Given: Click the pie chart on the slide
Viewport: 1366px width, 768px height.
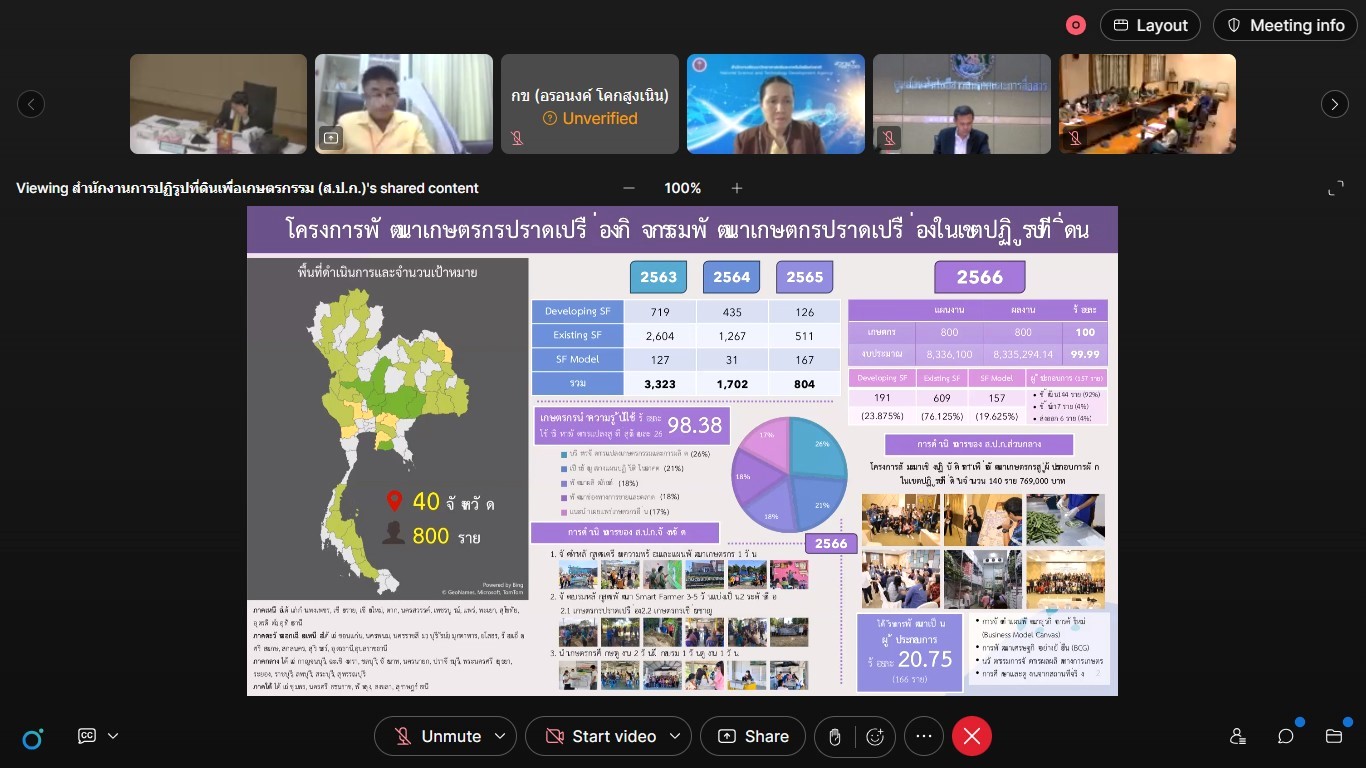Looking at the screenshot, I should click(x=788, y=474).
